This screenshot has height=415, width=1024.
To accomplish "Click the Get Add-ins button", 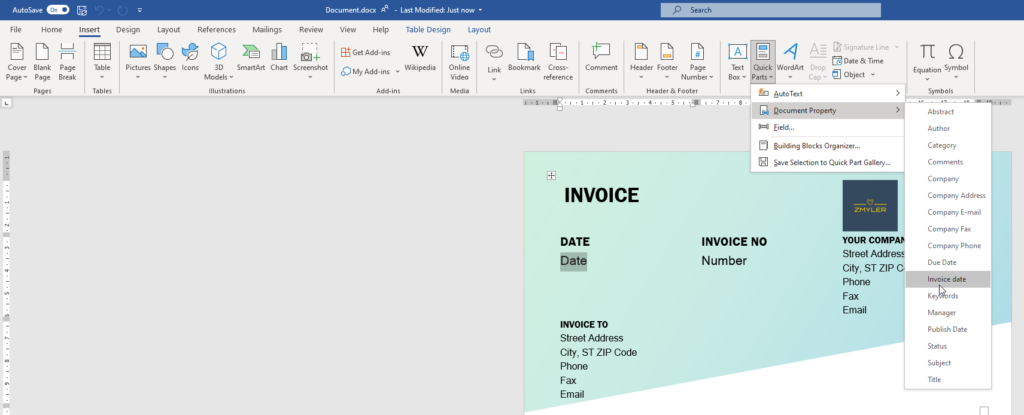I will 366,52.
